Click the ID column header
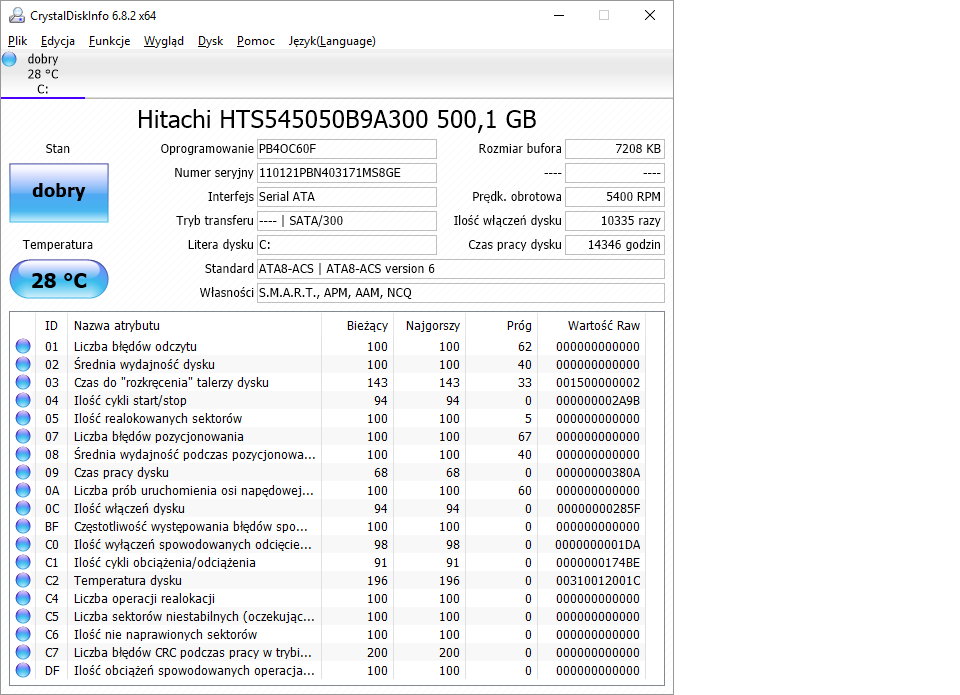The width and height of the screenshot is (960, 695). coord(51,326)
